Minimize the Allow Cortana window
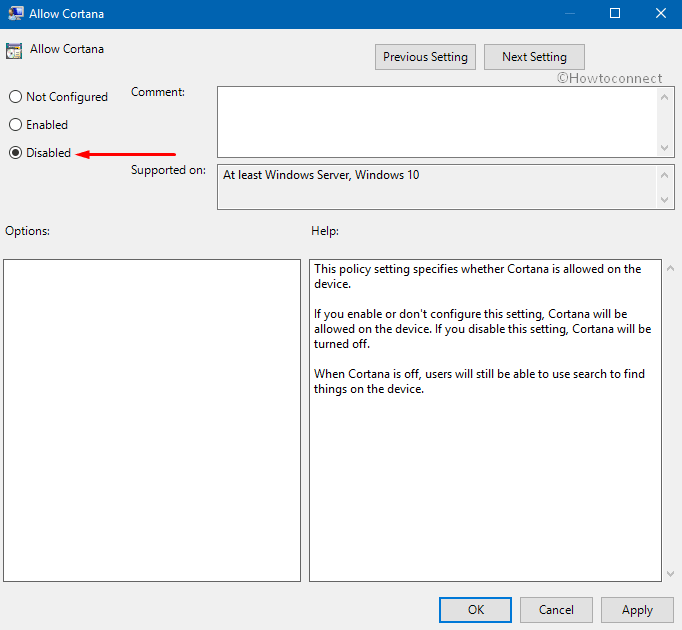The height and width of the screenshot is (630, 682). click(570, 13)
